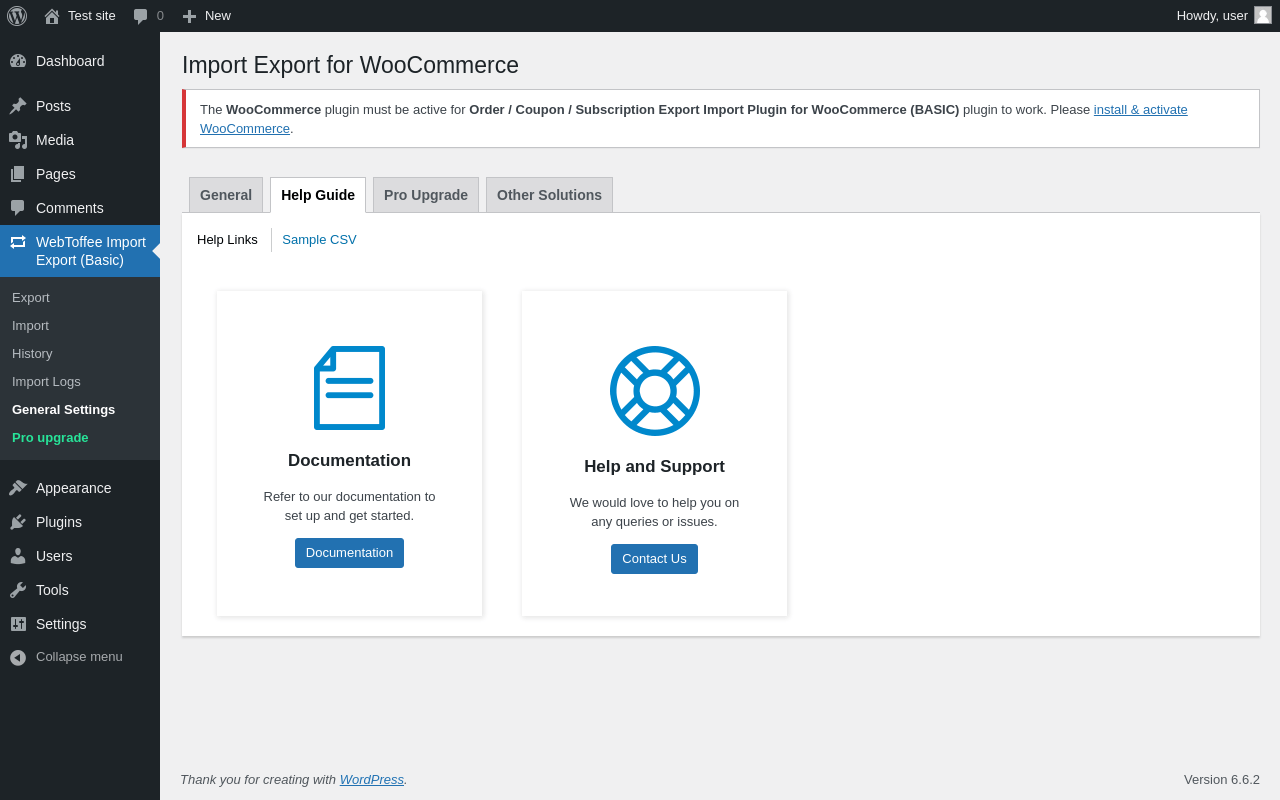
Task: Click the large Documentation page icon
Action: (349, 388)
